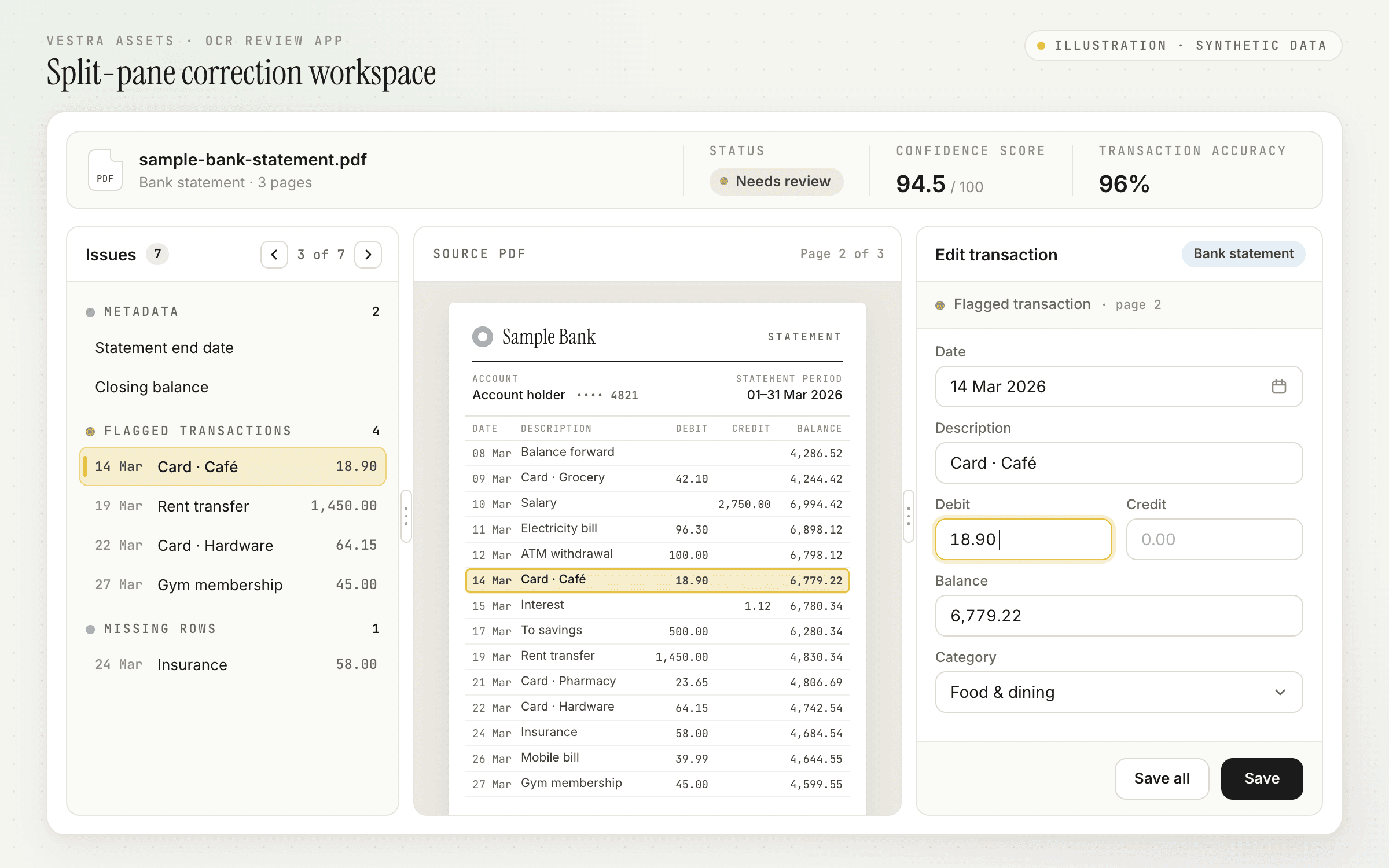The width and height of the screenshot is (1389, 868).
Task: Grab the left pane divider handle
Action: click(x=406, y=516)
